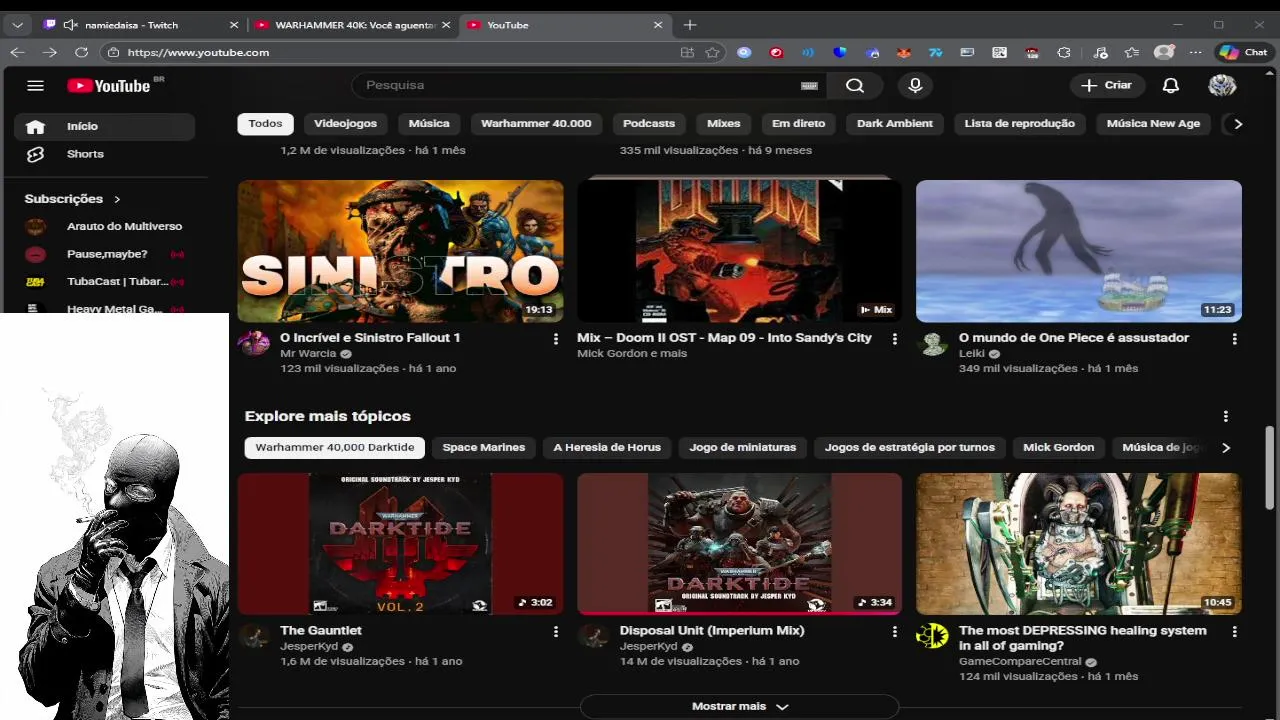
Task: Start voice search with microphone icon
Action: click(x=915, y=85)
